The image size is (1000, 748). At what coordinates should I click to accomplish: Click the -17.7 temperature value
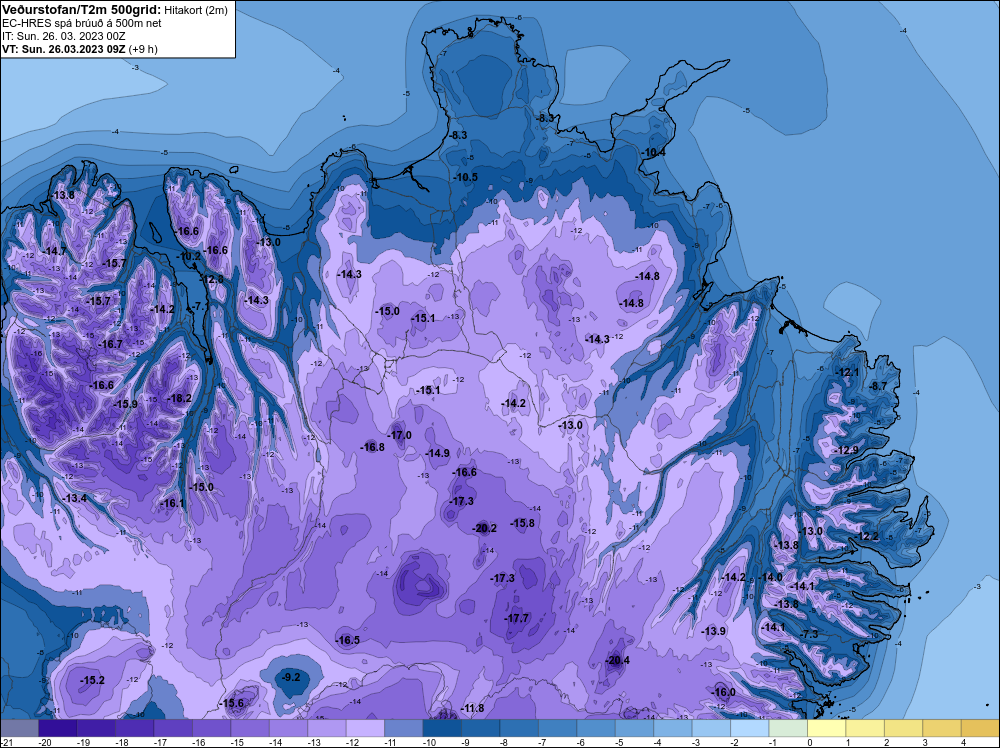pyautogui.click(x=517, y=619)
